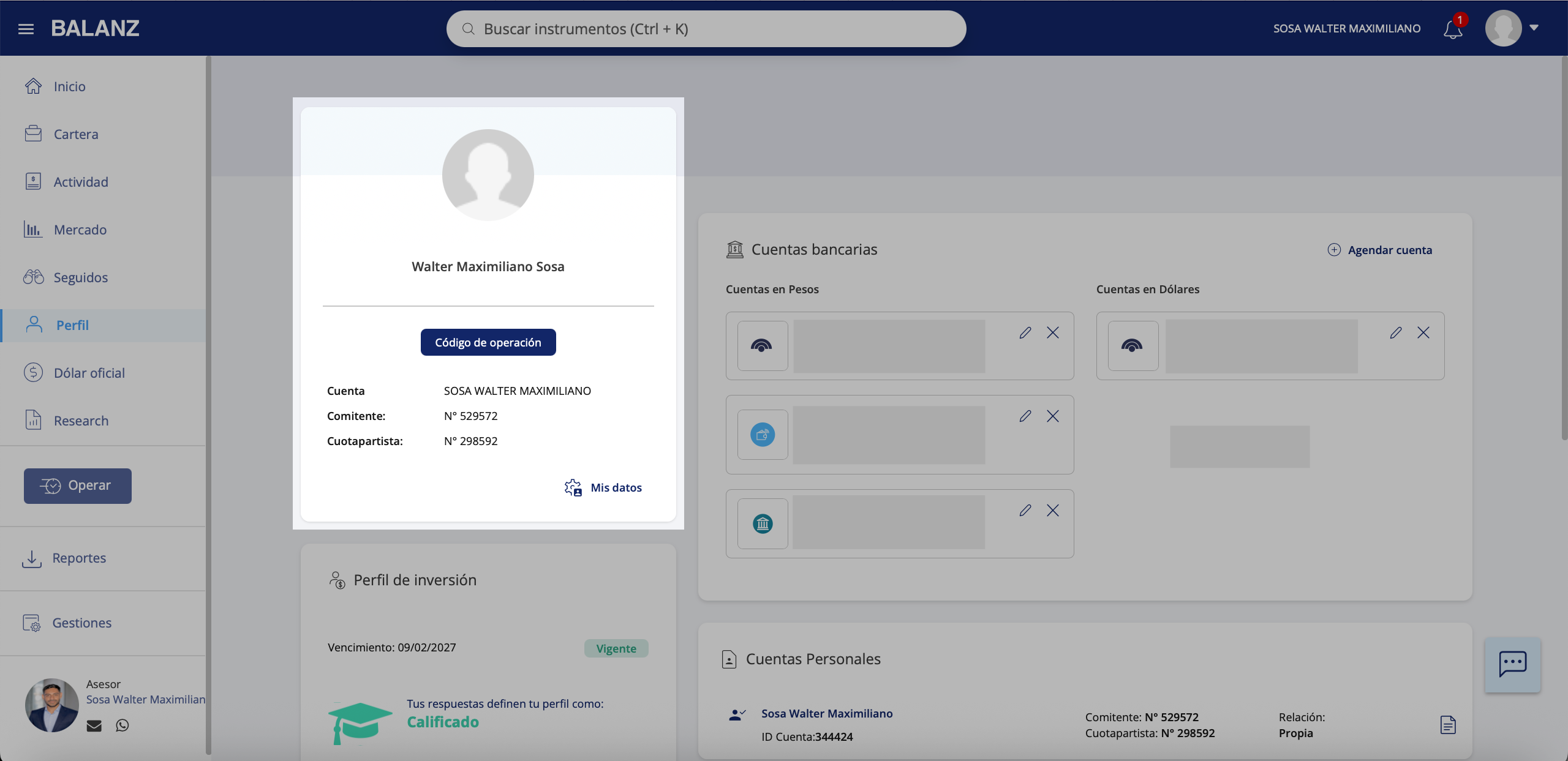Viewport: 1568px width, 761px height.
Task: Click the Vigente status badge
Action: (x=616, y=648)
